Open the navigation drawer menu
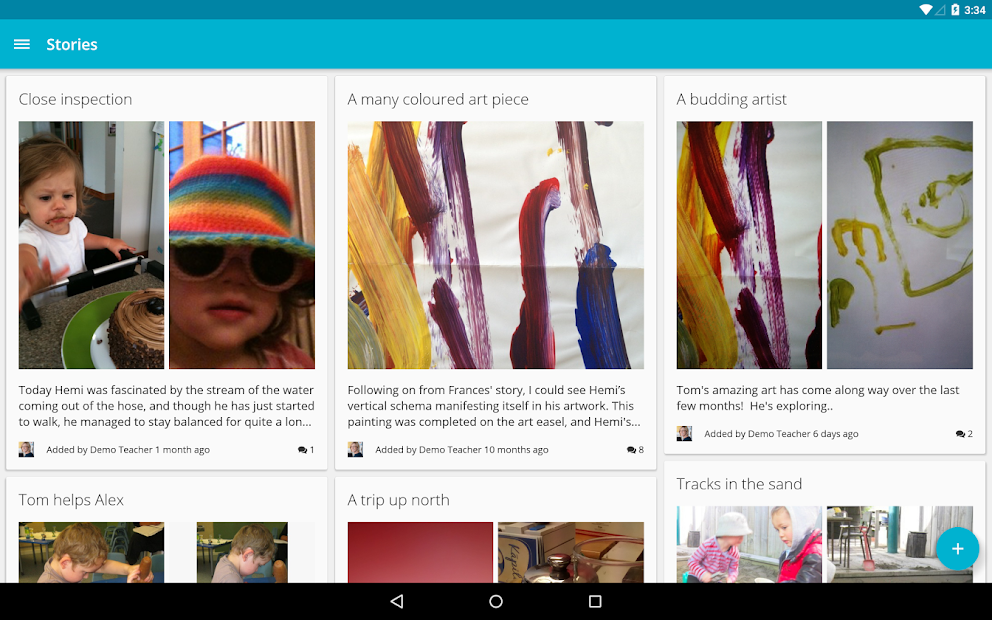Screen dimensions: 992x620 pyautogui.click(x=21, y=44)
